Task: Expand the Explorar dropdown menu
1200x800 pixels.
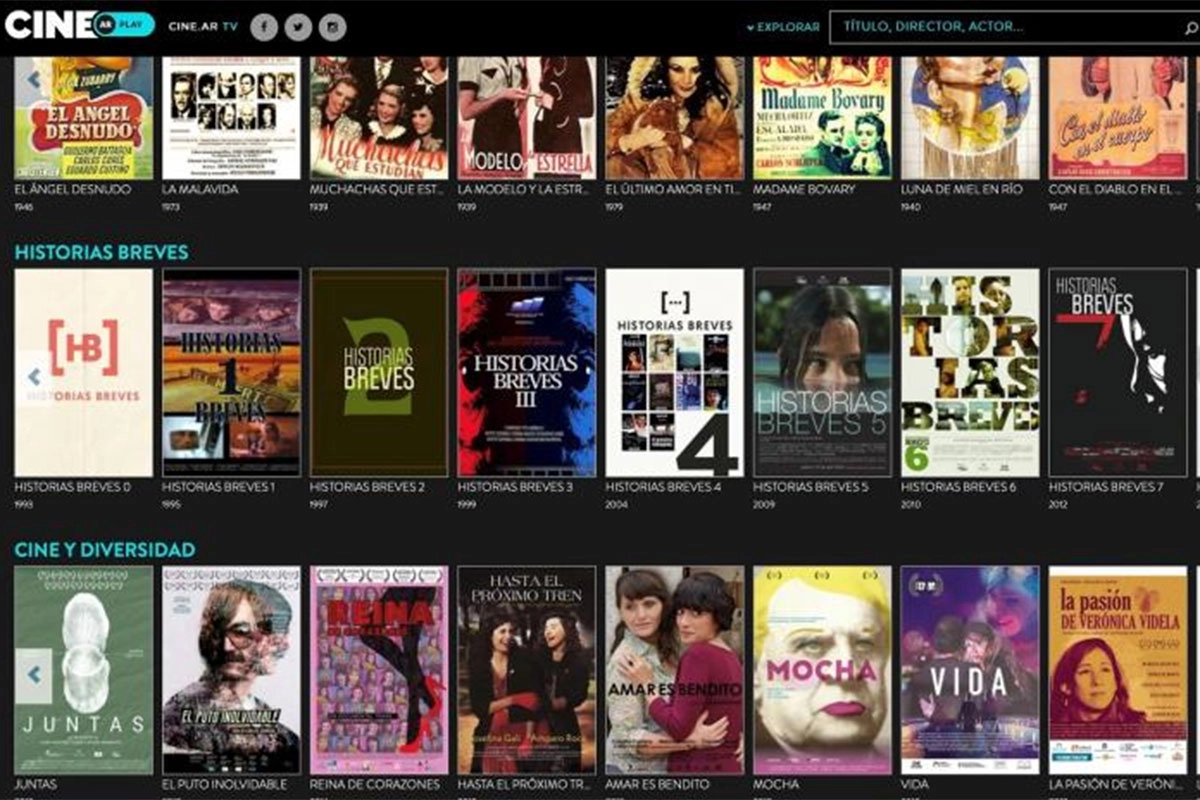Action: 783,27
